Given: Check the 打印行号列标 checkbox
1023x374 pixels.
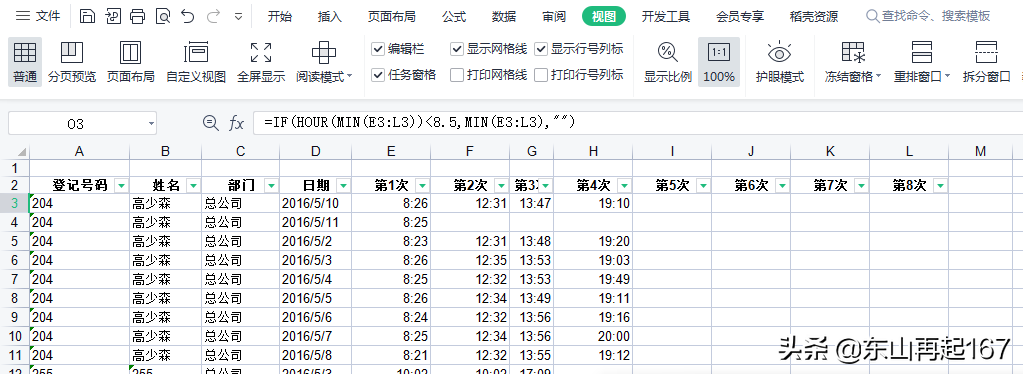Looking at the screenshot, I should click(x=540, y=75).
